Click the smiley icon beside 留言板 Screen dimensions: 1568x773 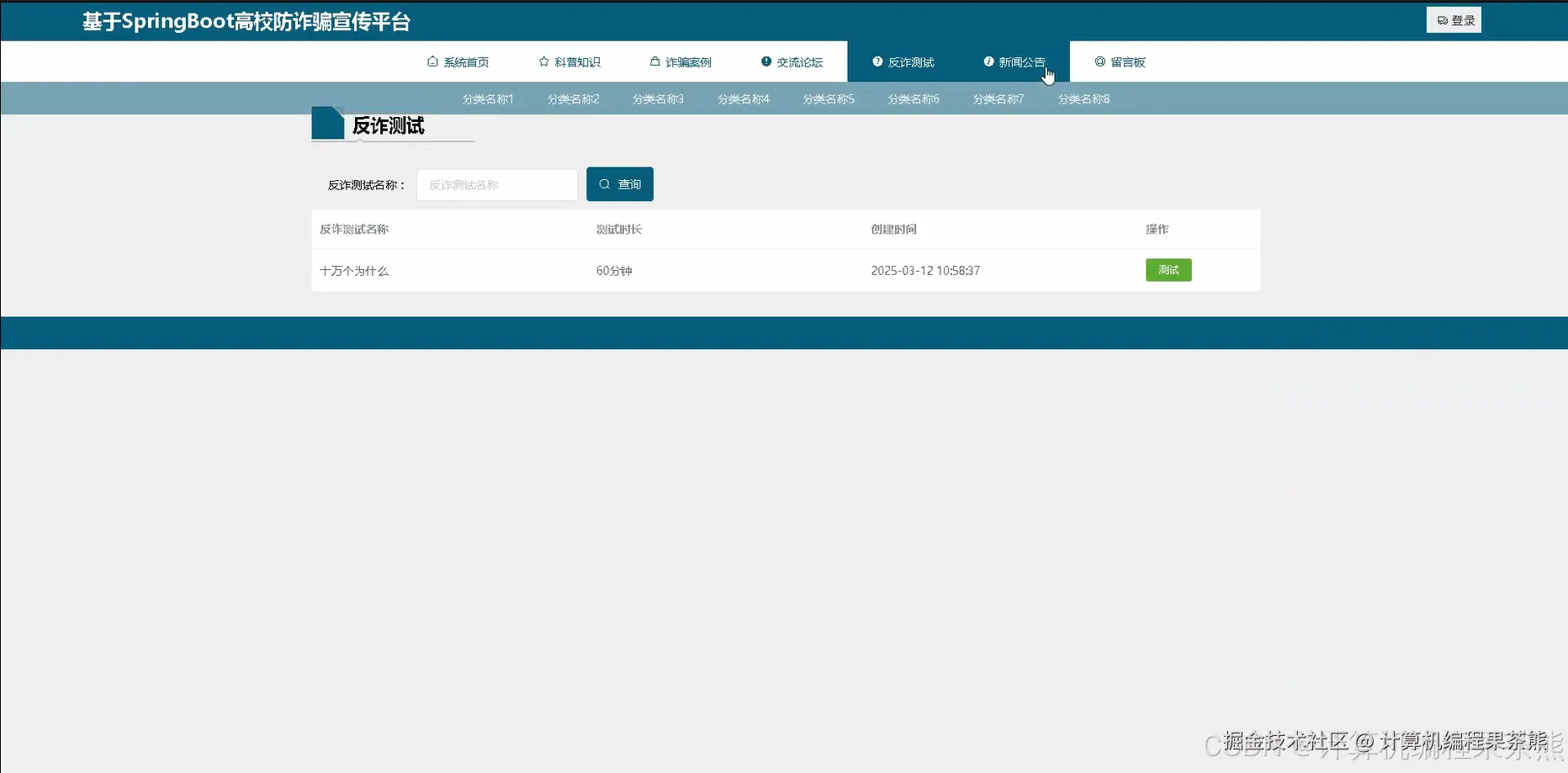pyautogui.click(x=1099, y=61)
